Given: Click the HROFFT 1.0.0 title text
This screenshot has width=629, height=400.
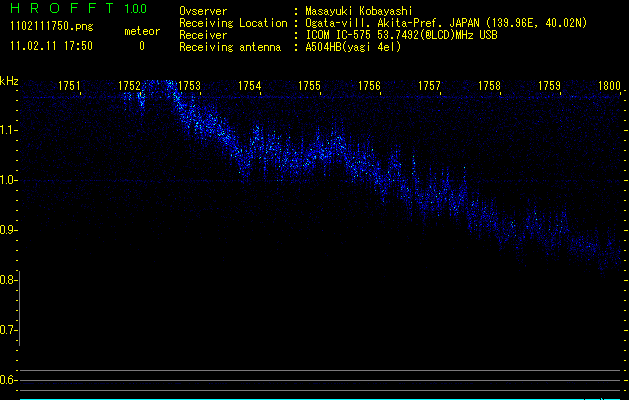Looking at the screenshot, I should point(79,8).
